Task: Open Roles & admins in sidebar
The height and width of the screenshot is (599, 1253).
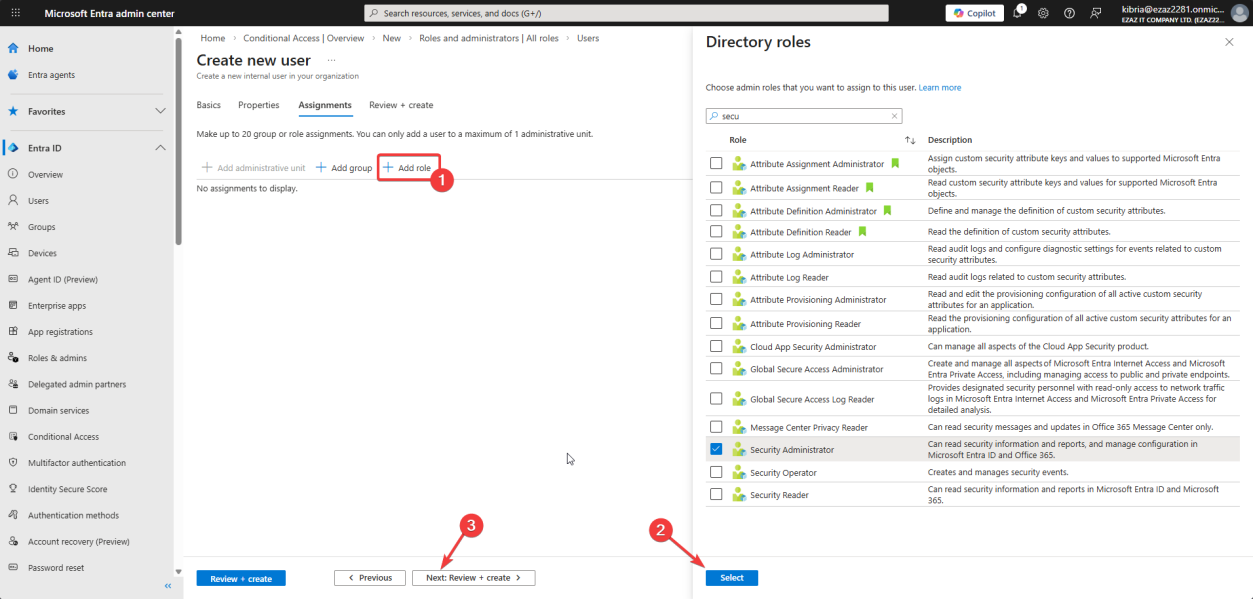Action: pyautogui.click(x=57, y=358)
